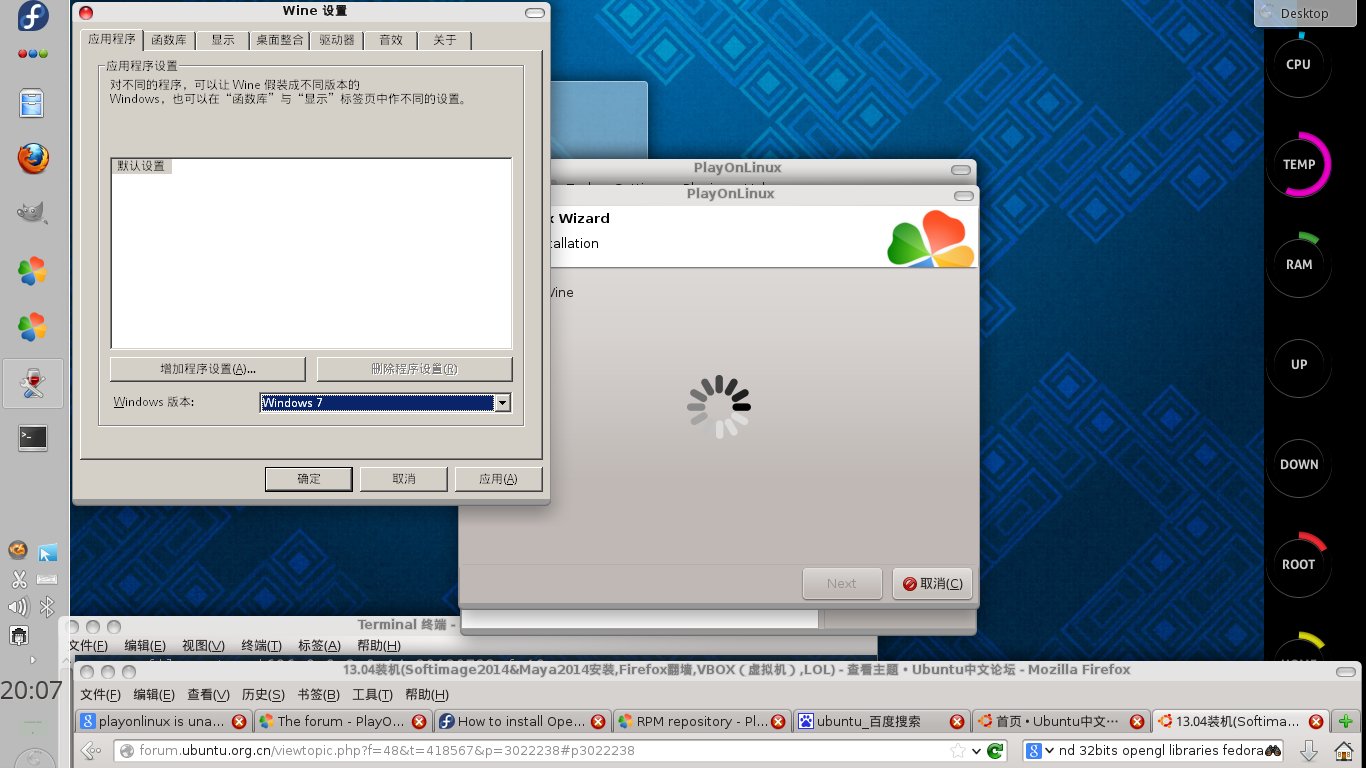Click the blue cursor tray icon
The height and width of the screenshot is (768, 1366).
(x=47, y=552)
